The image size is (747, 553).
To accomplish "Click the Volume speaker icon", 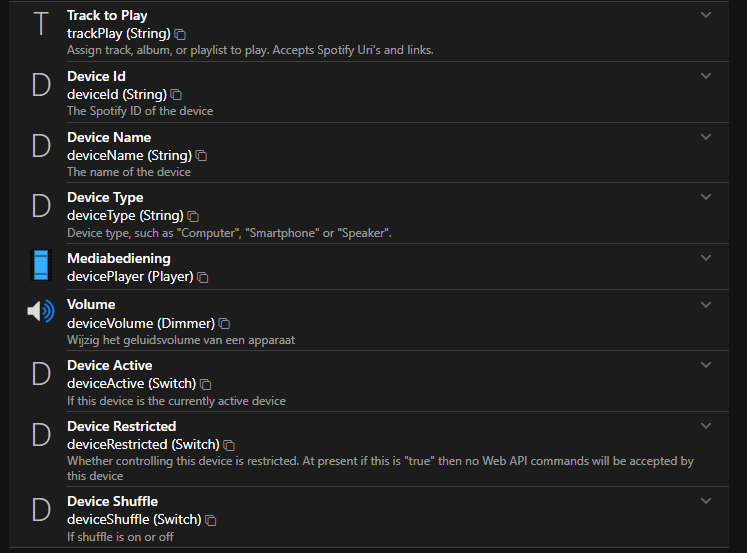I will [41, 312].
